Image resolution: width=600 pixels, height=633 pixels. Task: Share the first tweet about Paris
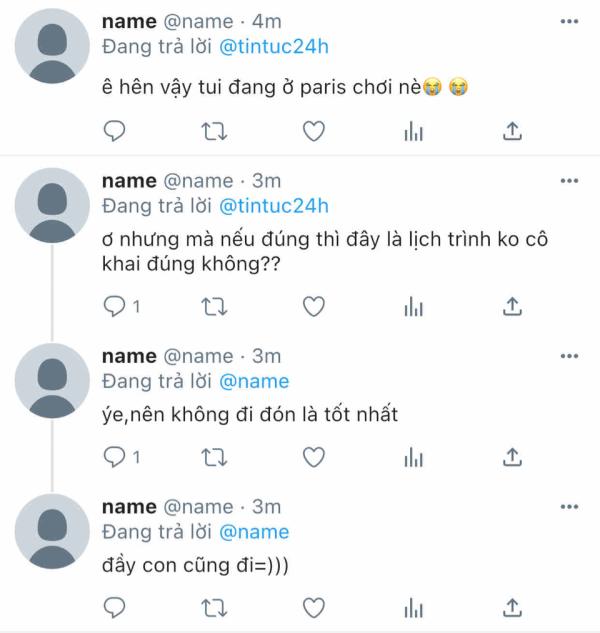click(511, 131)
